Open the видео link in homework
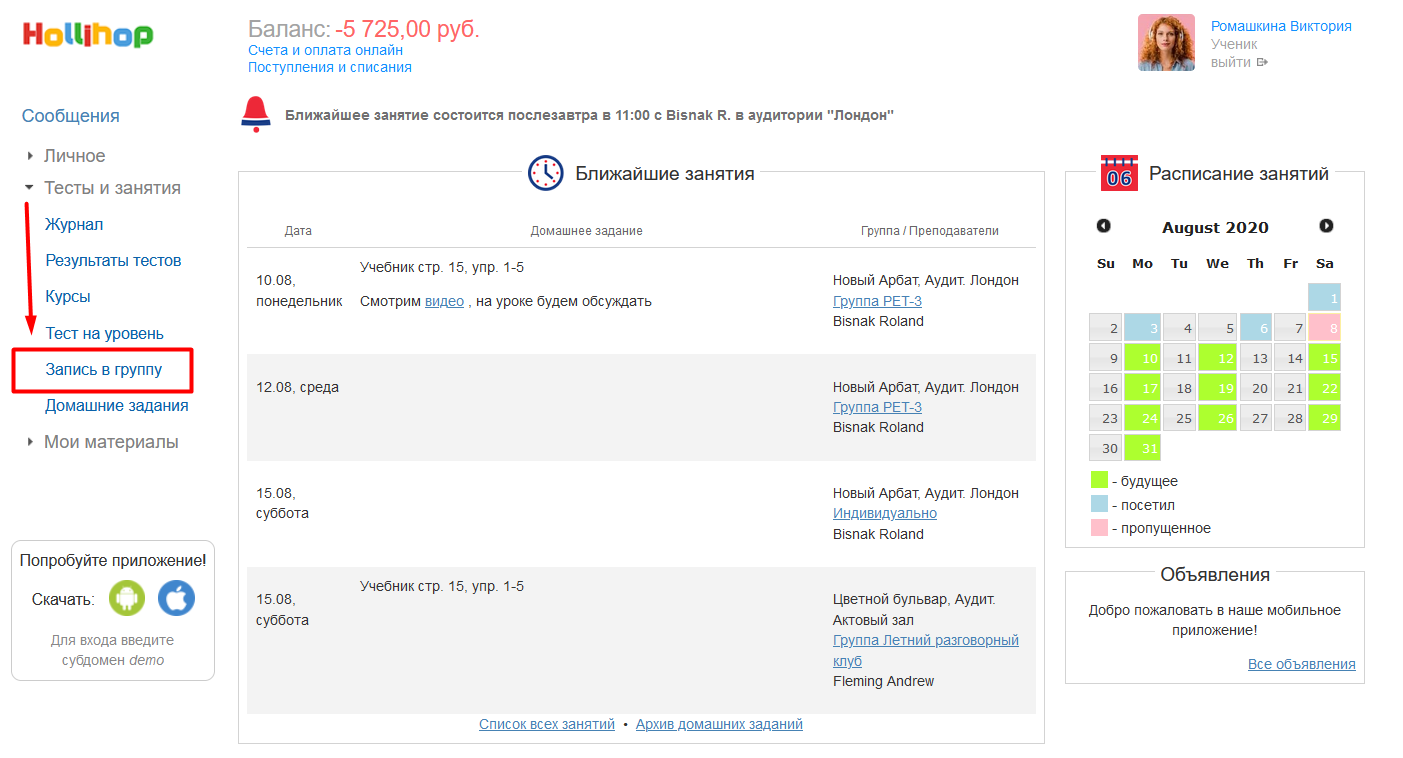The image size is (1403, 758). [x=444, y=301]
